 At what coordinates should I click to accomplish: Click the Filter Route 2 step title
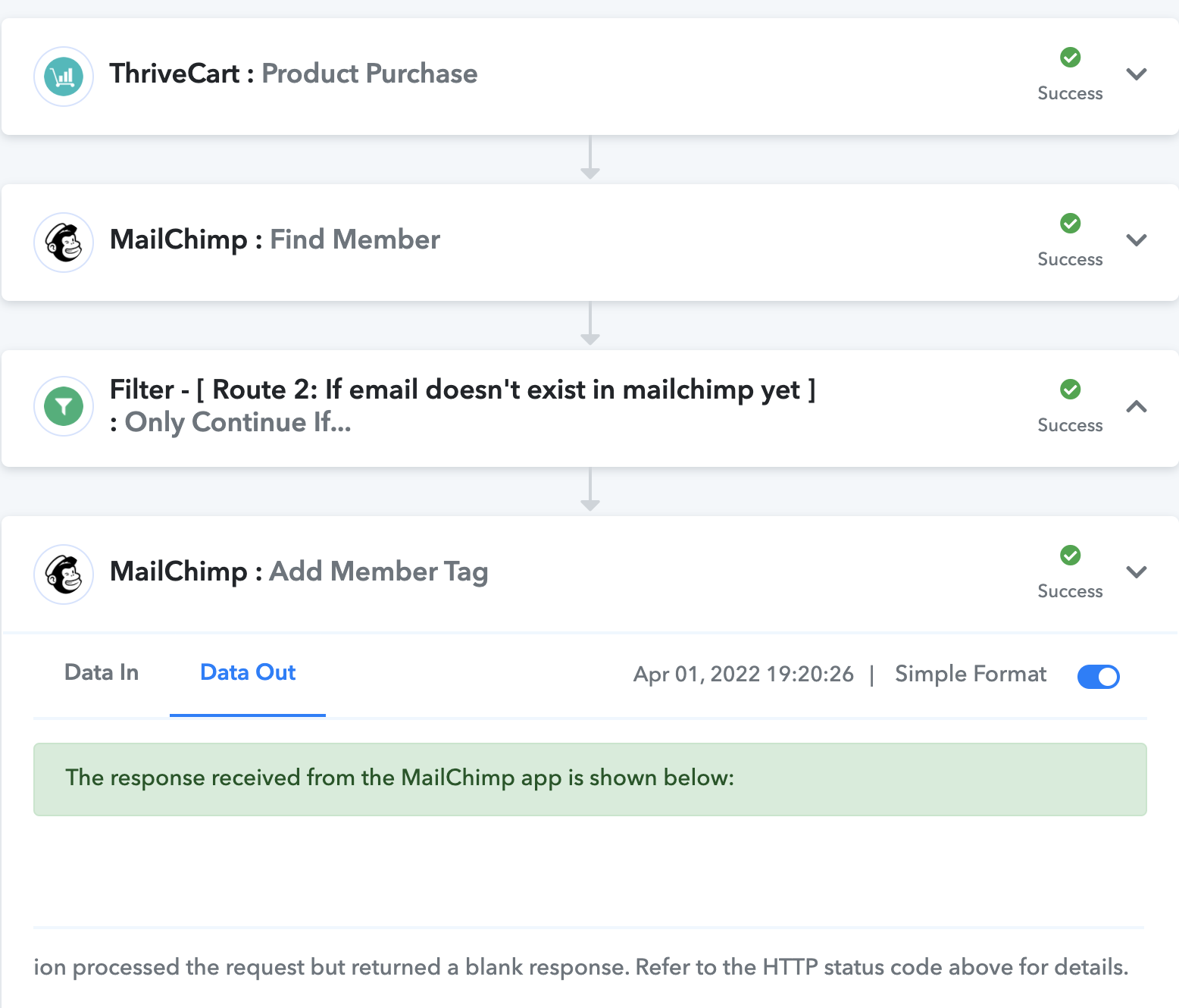[x=462, y=406]
